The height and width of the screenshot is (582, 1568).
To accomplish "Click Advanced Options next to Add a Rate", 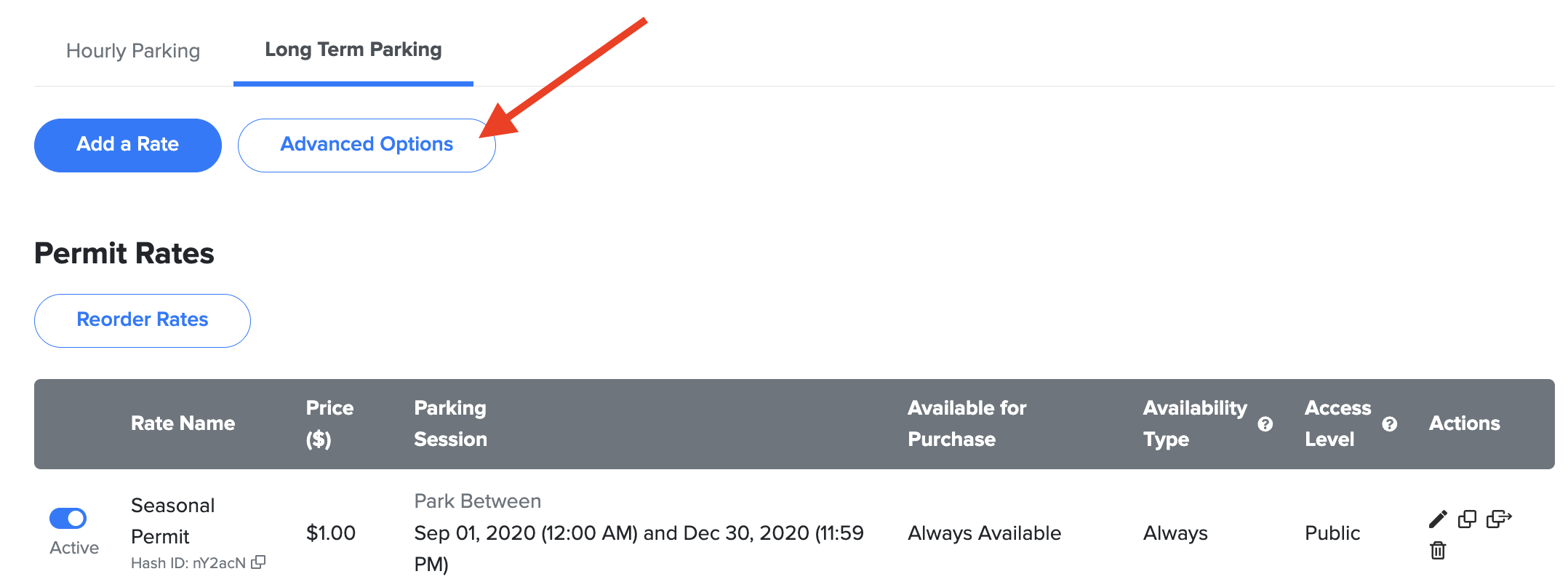I will coord(366,144).
